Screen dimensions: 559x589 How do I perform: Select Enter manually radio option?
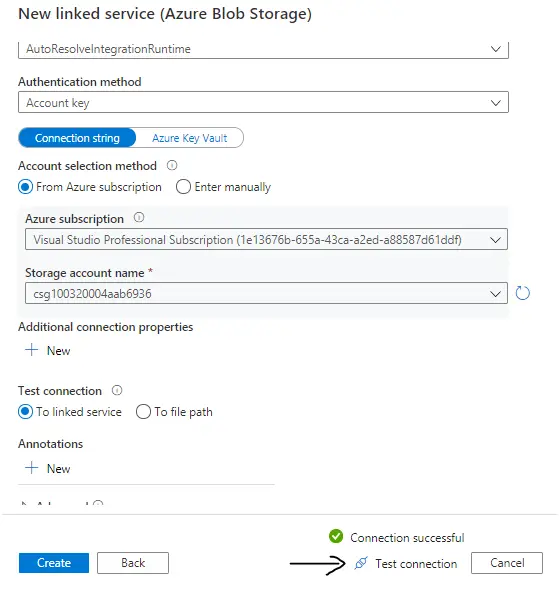(x=183, y=187)
